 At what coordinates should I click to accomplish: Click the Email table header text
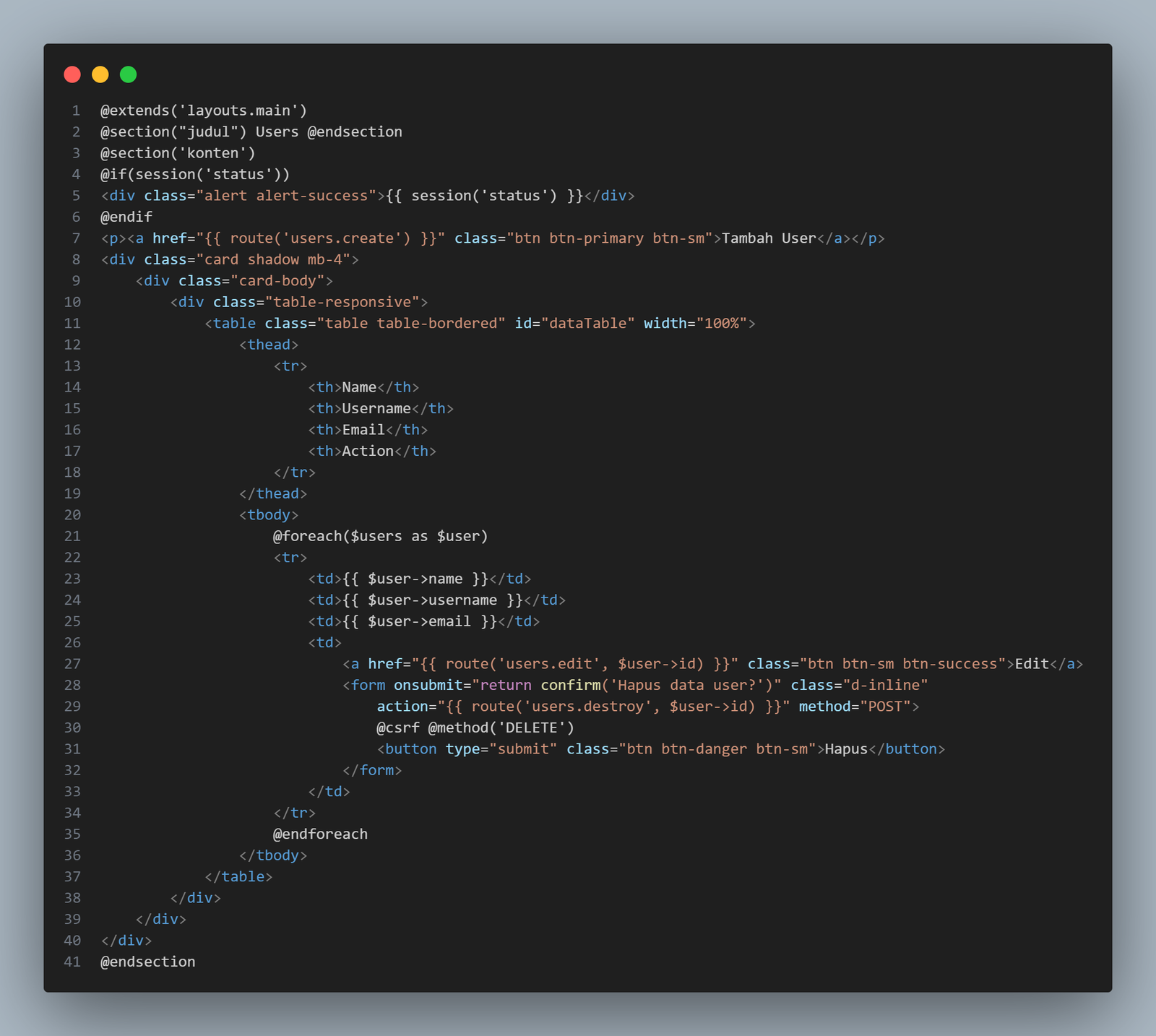[x=363, y=430]
